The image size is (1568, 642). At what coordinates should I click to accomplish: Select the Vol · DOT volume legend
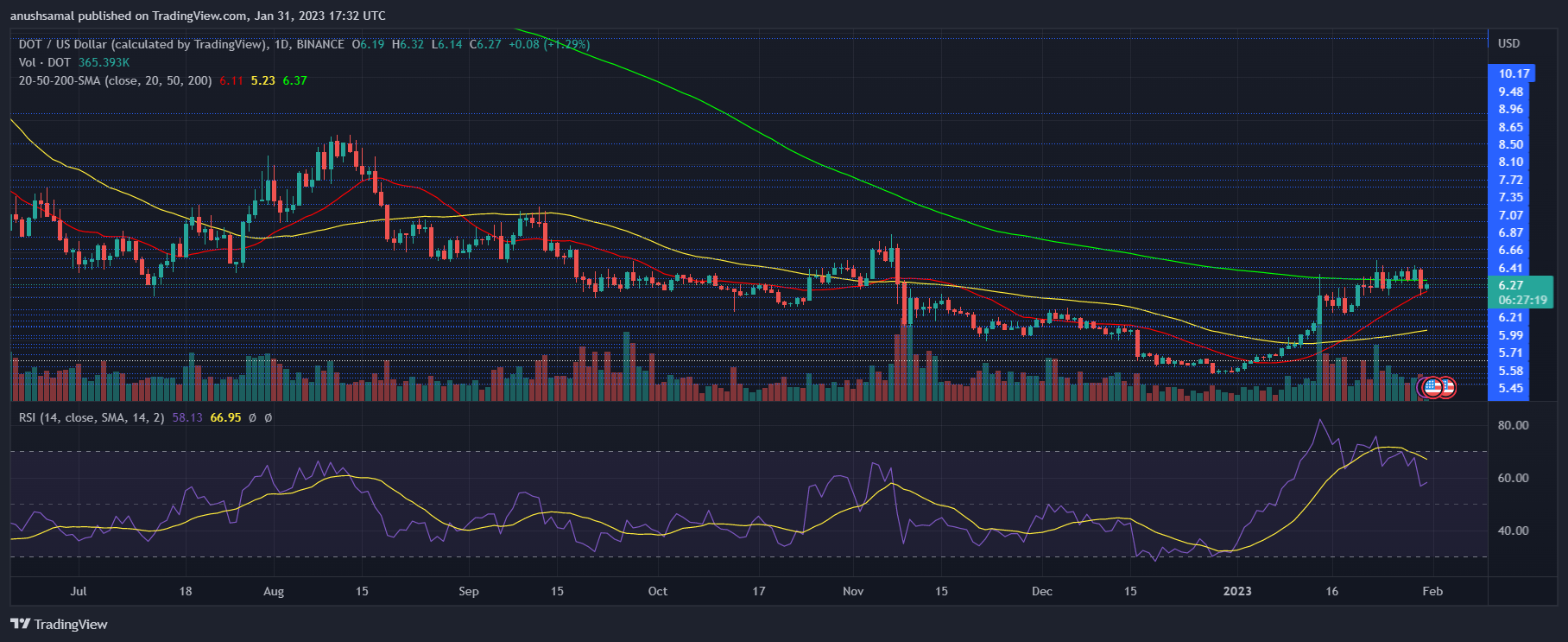tap(45, 62)
